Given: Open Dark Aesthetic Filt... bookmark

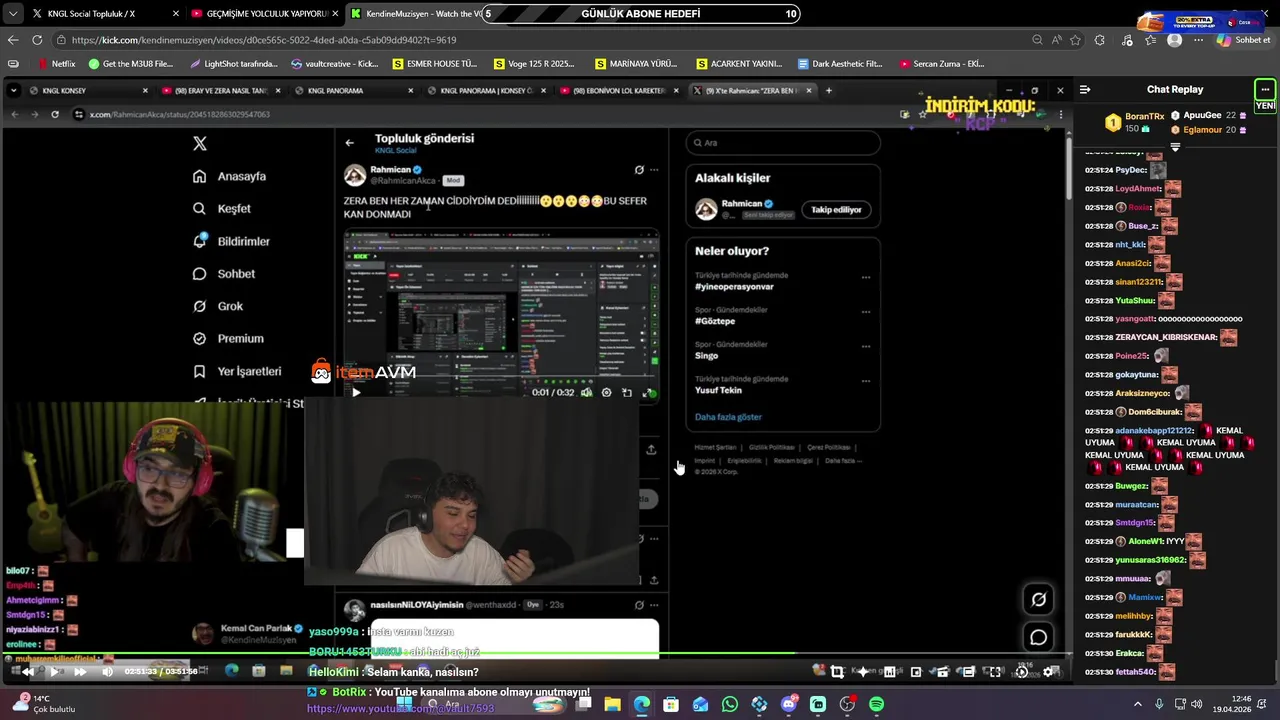Looking at the screenshot, I should pos(839,64).
